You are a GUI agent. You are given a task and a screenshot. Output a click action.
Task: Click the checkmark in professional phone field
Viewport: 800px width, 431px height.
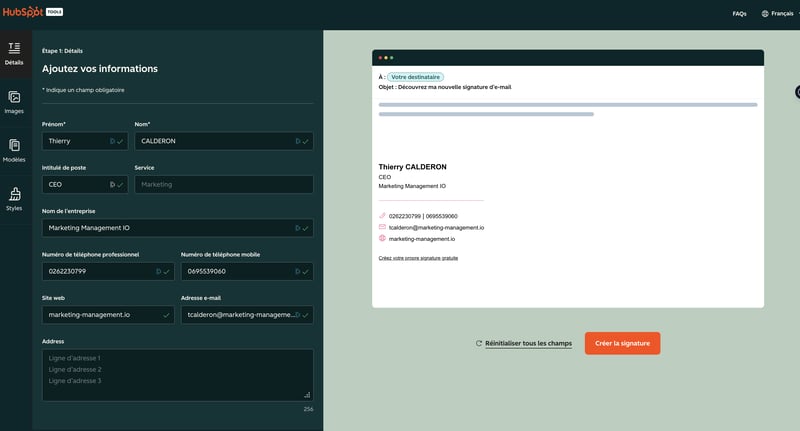(x=166, y=271)
